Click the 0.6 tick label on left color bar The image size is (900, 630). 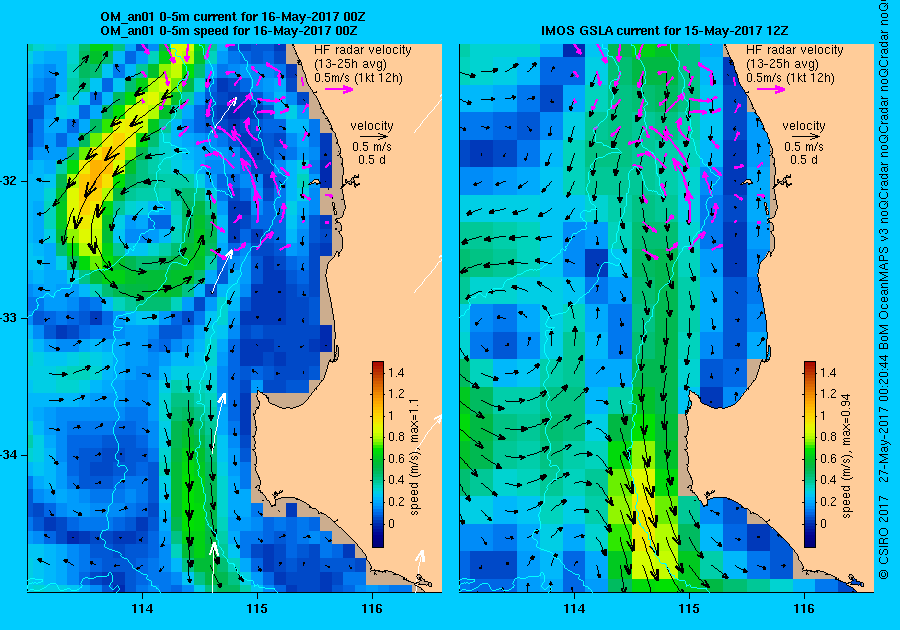click(396, 458)
